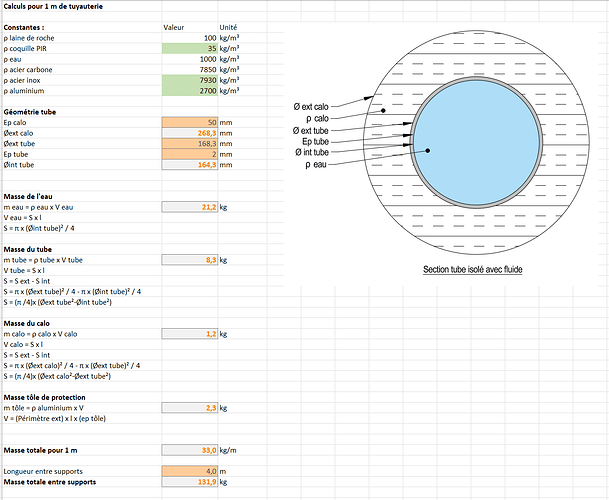This screenshot has width=609, height=500.
Task: Click the 'V eau = S x l' cell
Action: (x=22, y=218)
